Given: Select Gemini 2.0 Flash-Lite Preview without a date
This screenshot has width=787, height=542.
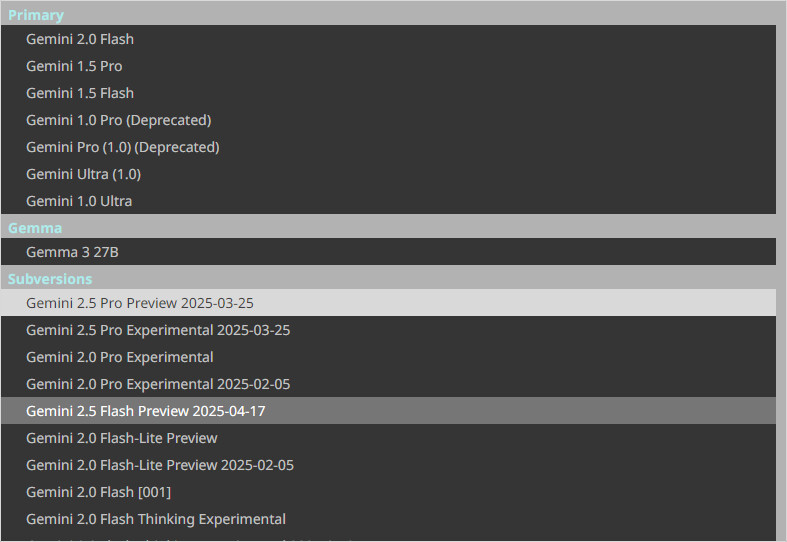Looking at the screenshot, I should [x=121, y=438].
